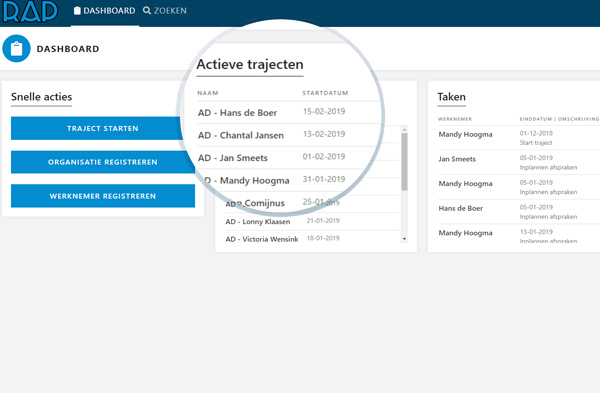Click the Startdatum column header
Image resolution: width=600 pixels, height=393 pixels.
click(x=325, y=93)
